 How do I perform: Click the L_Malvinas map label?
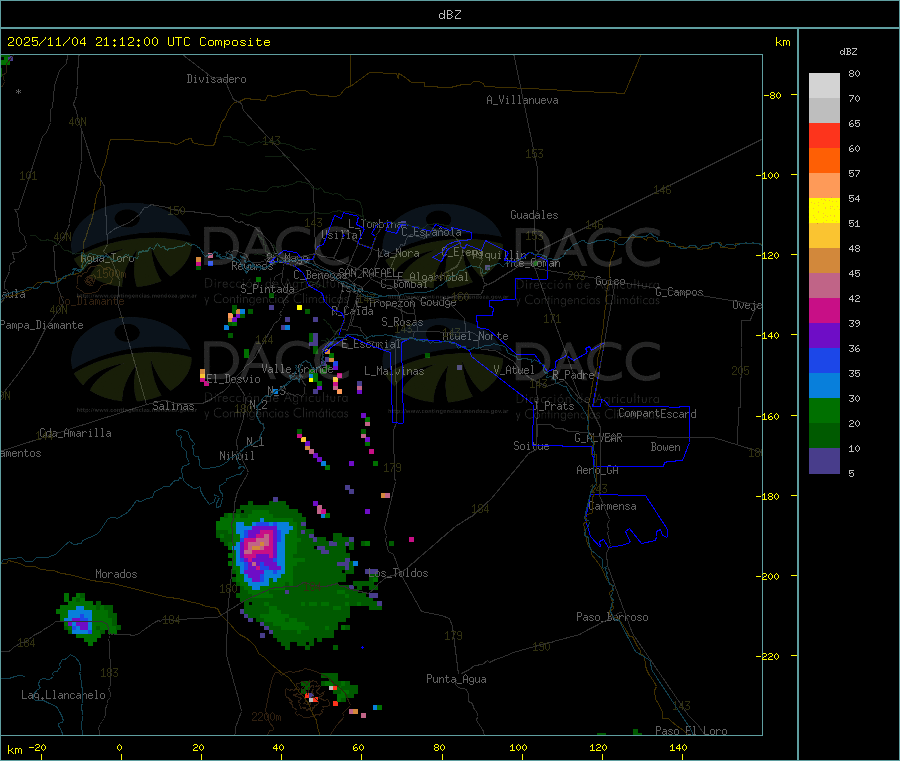394,371
